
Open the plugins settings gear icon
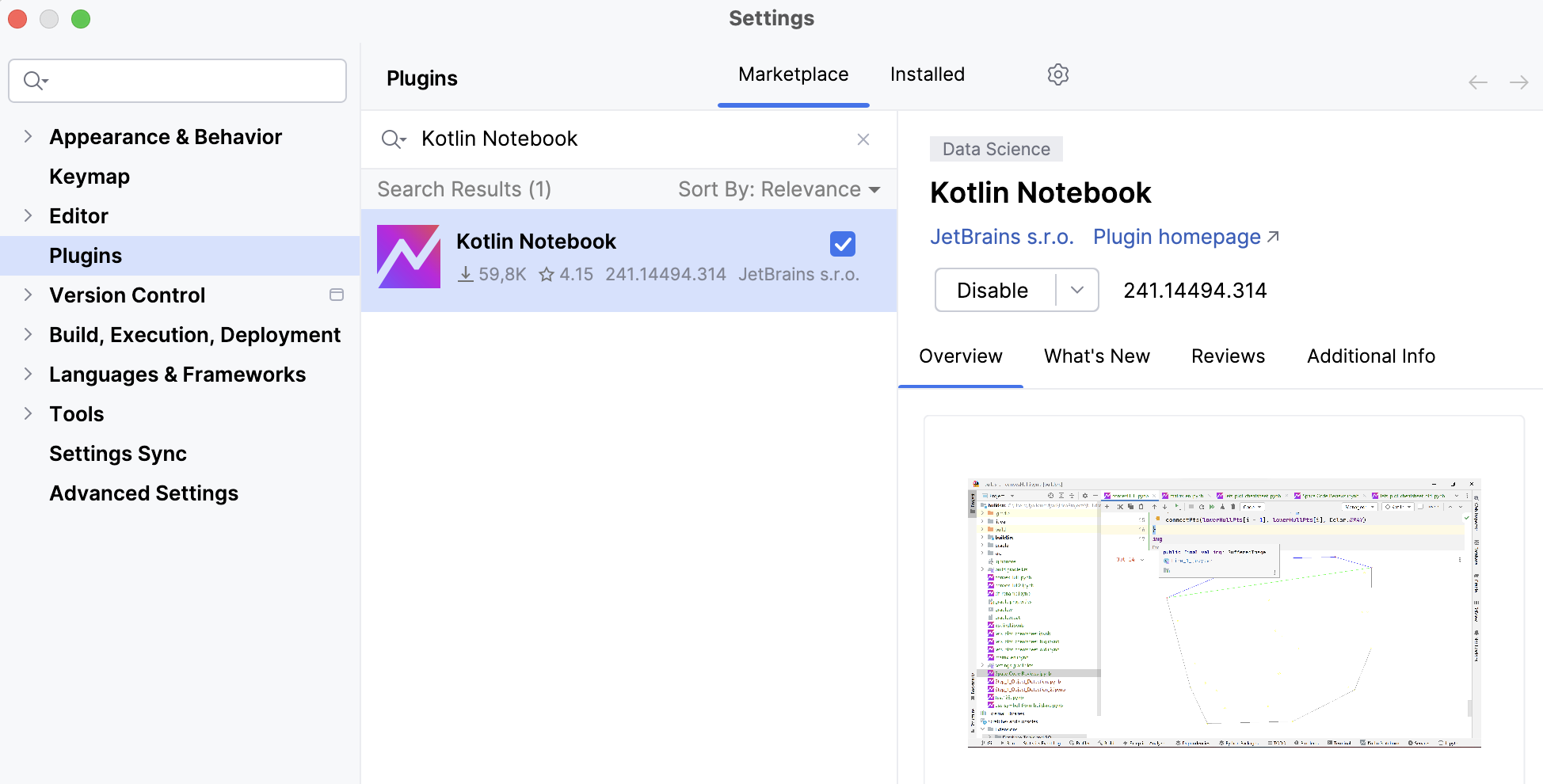coord(1057,74)
